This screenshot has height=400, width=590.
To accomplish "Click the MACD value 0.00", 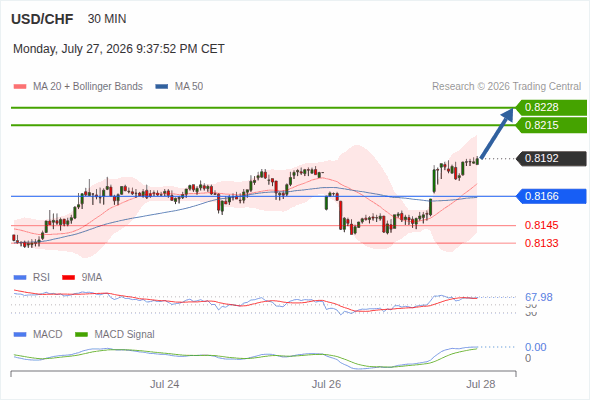I will [535, 347].
